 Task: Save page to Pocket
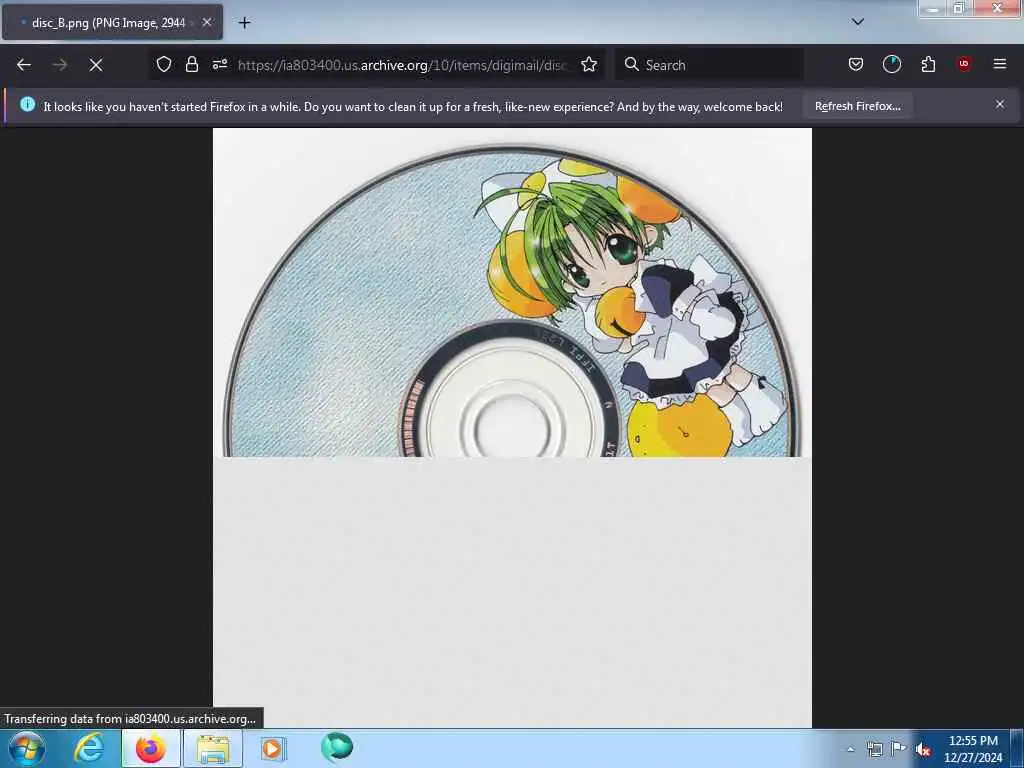click(x=856, y=64)
